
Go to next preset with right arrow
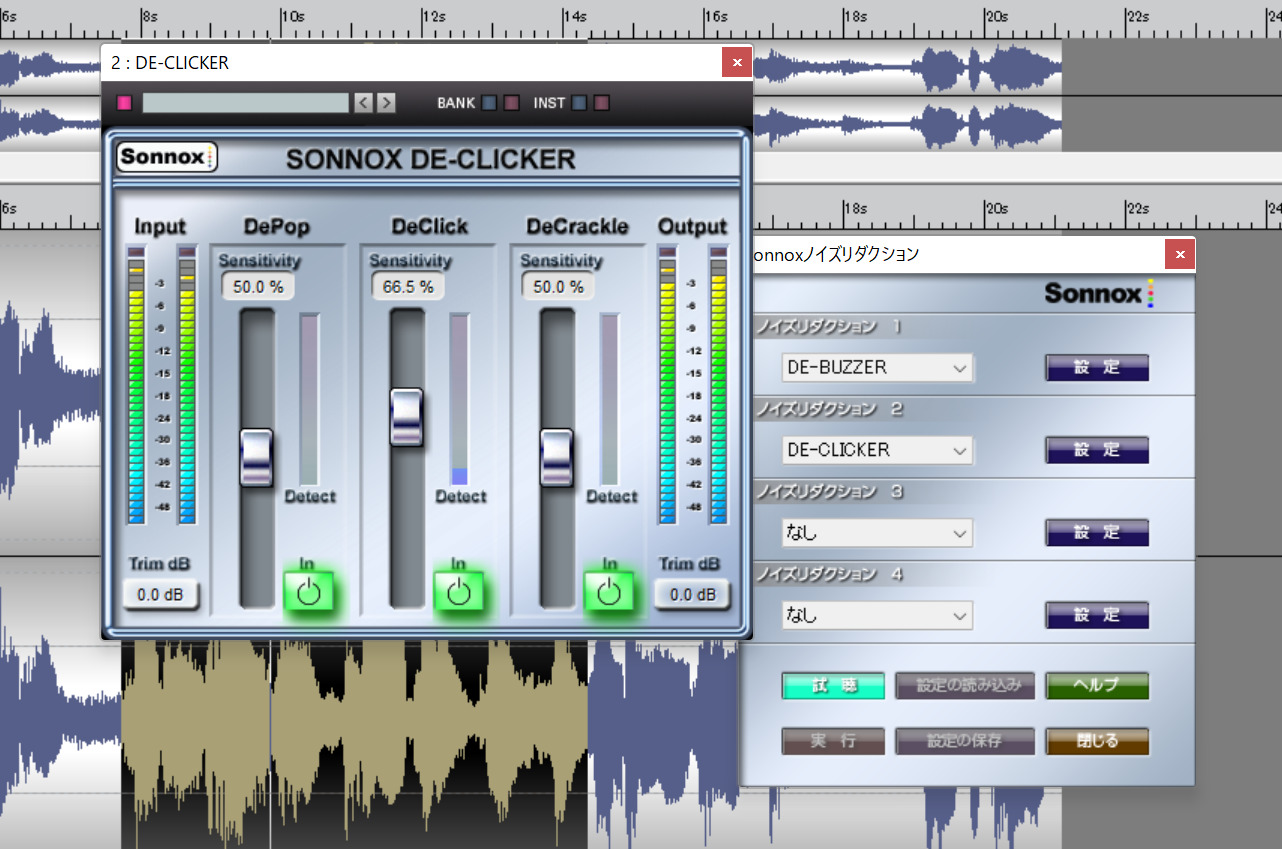click(386, 103)
